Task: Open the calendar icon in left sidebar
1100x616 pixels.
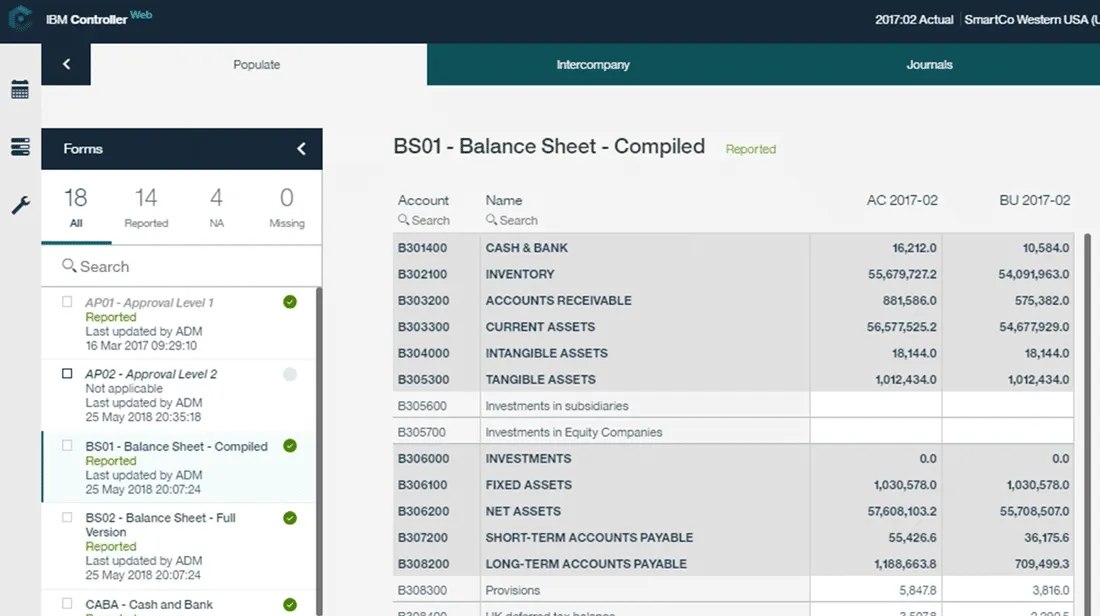Action: coord(20,89)
